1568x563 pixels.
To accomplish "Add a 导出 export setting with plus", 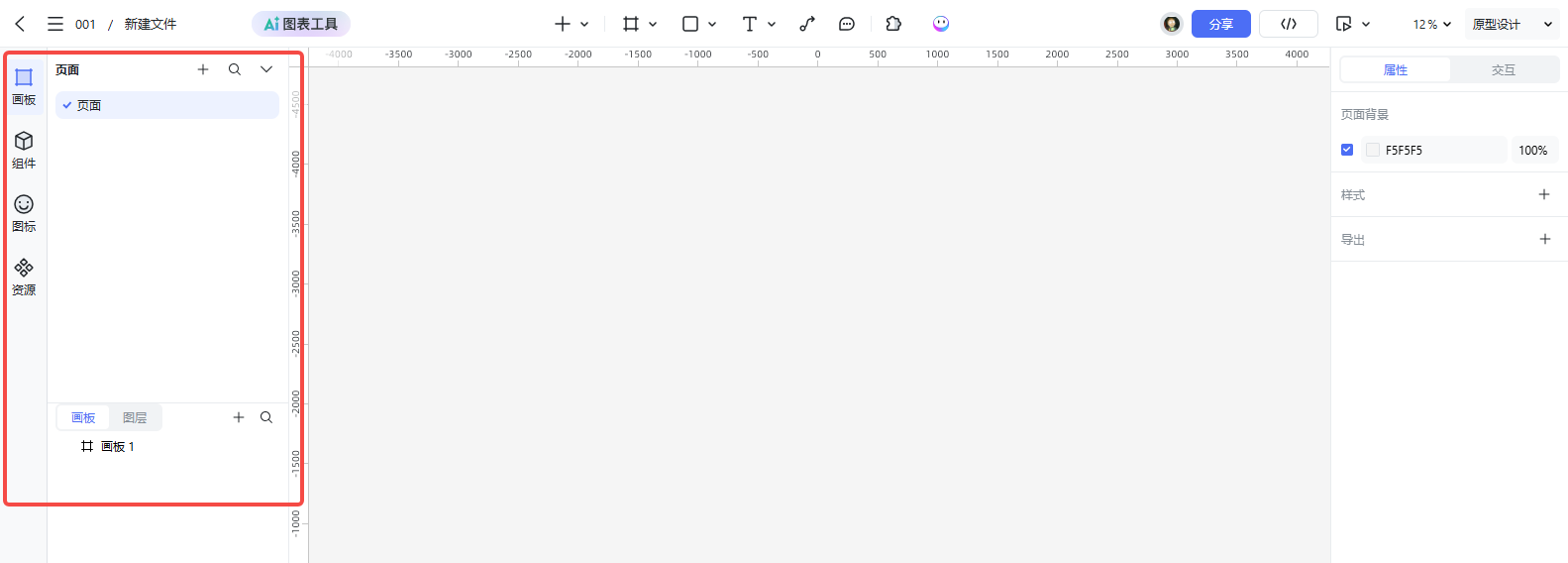I will click(x=1544, y=239).
